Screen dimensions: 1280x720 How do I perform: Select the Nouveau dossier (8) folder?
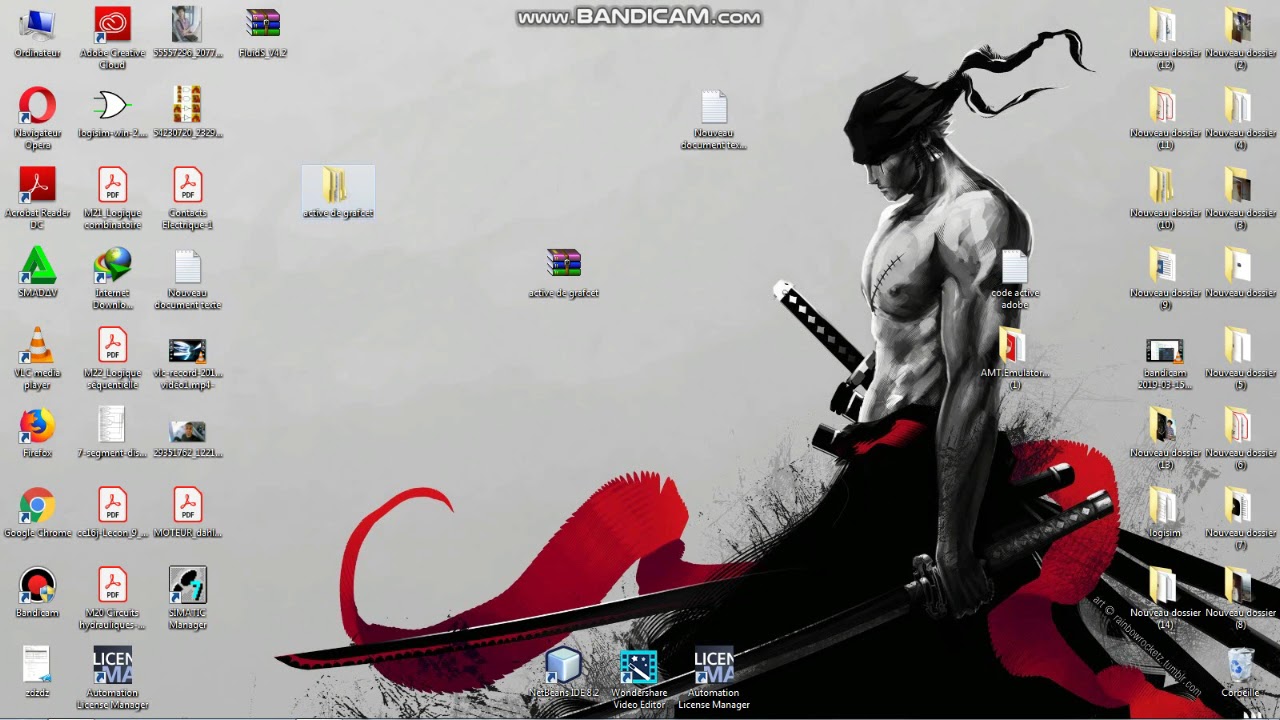coord(1240,598)
